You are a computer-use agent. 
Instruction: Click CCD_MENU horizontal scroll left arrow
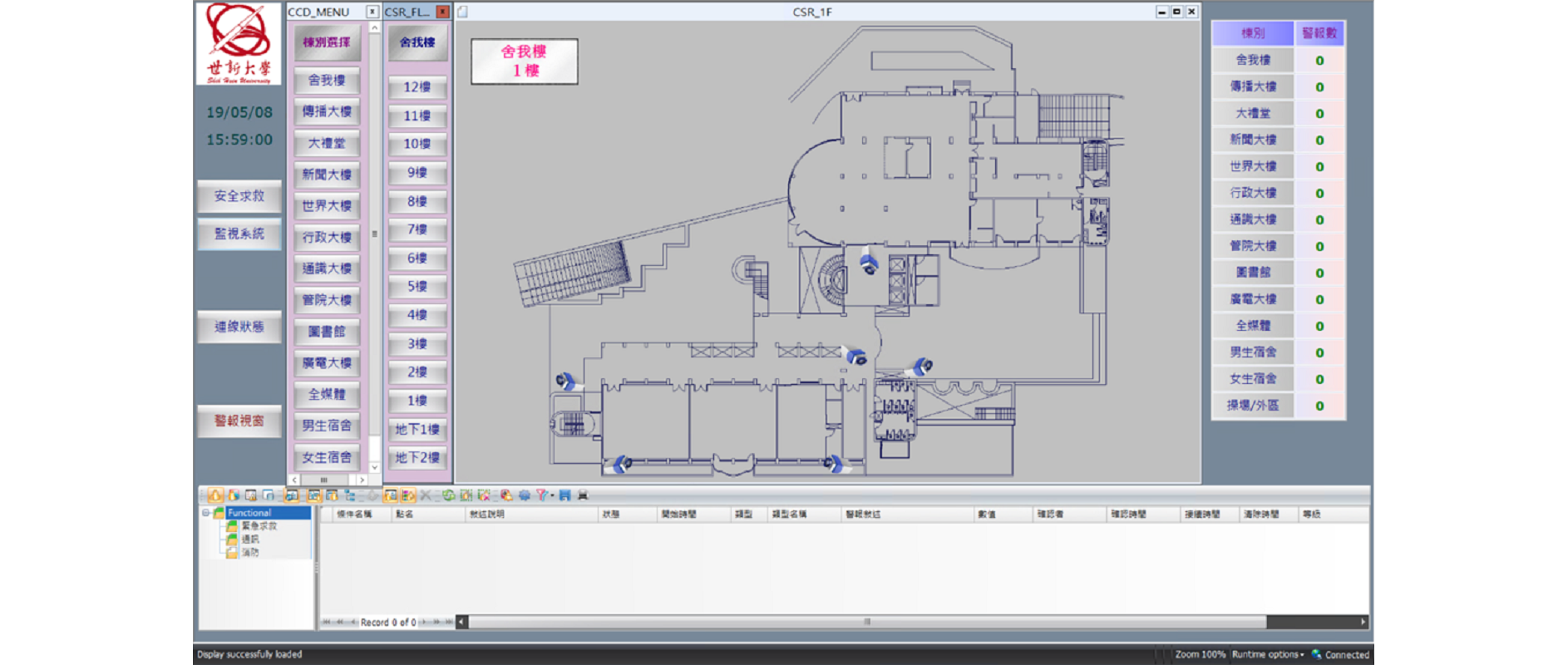(294, 480)
